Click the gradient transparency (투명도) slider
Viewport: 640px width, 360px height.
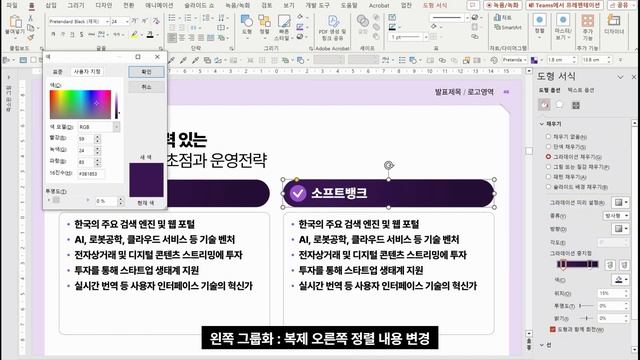click(587, 306)
